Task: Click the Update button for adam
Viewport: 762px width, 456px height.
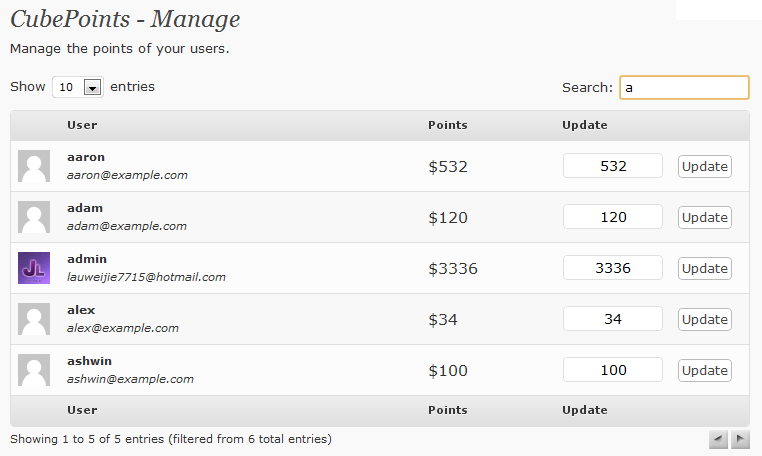Action: [x=704, y=217]
